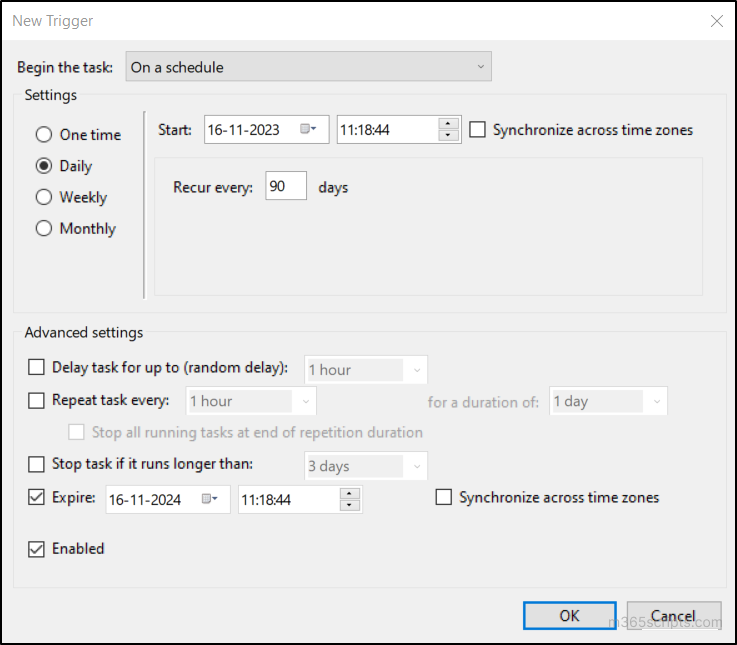Select the Weekly schedule option
This screenshot has width=737, height=645.
coord(44,197)
